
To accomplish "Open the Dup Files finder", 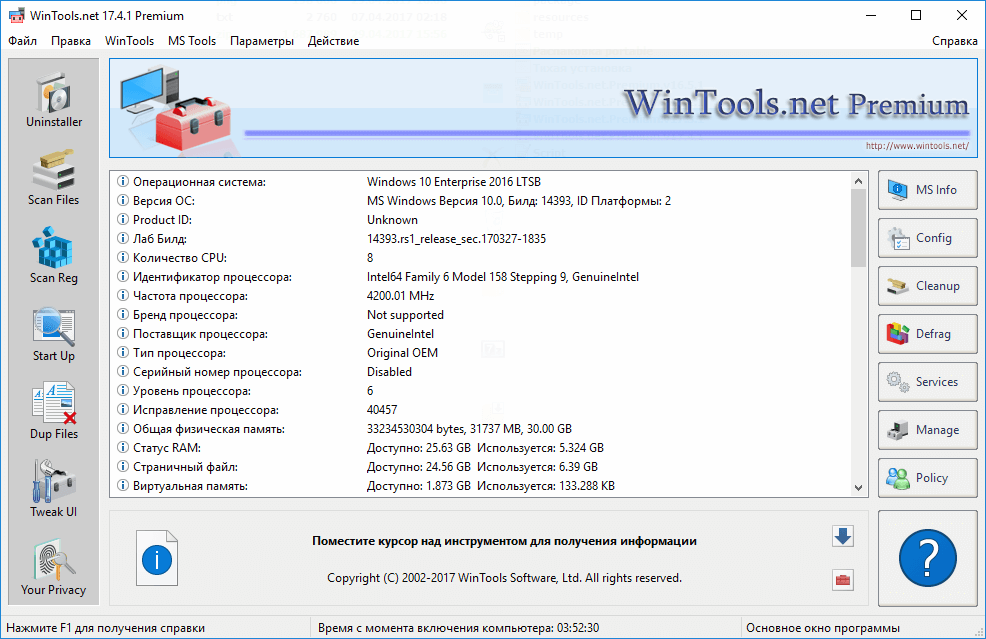I will point(54,412).
